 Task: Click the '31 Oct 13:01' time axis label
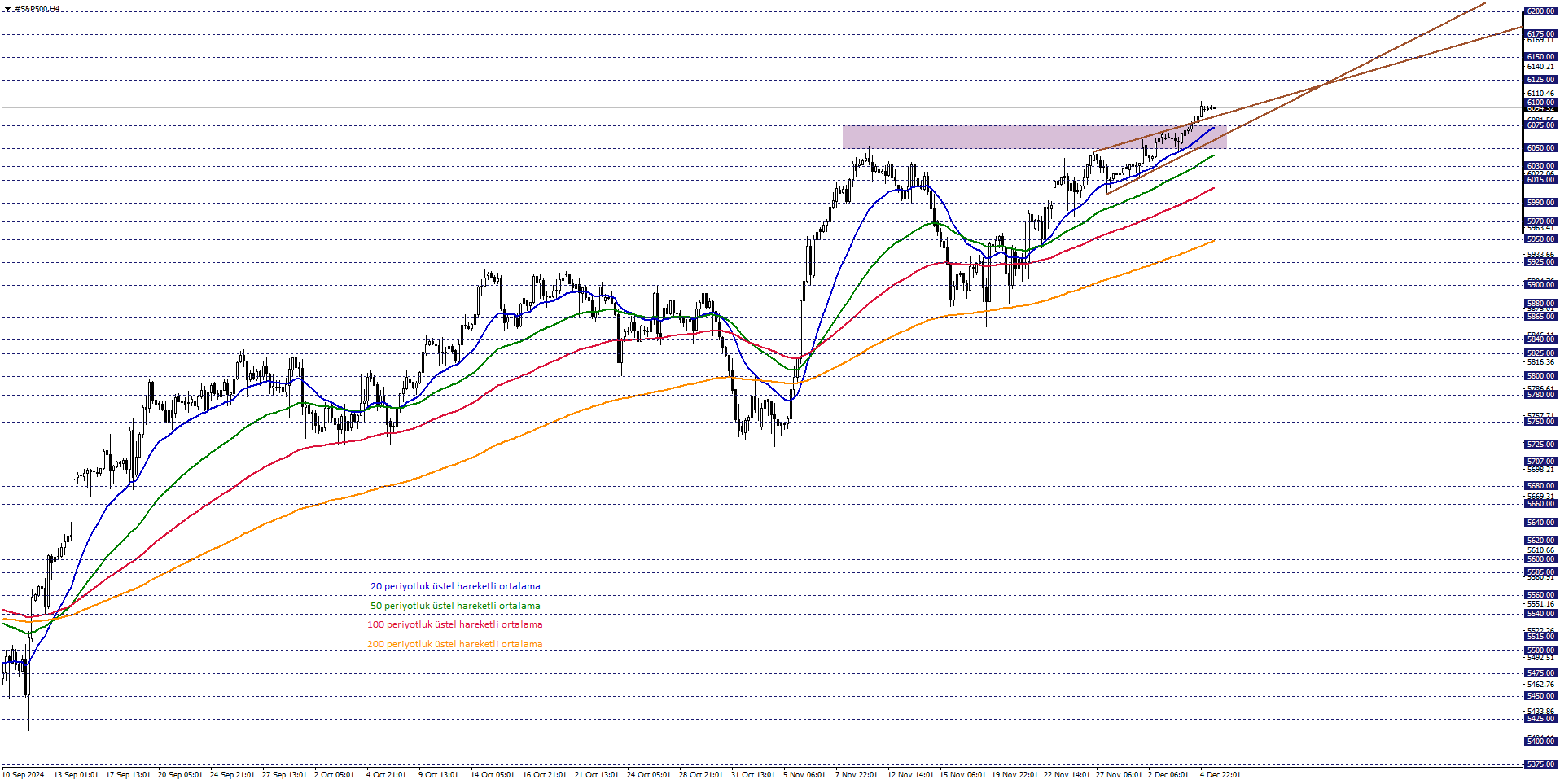pyautogui.click(x=754, y=775)
